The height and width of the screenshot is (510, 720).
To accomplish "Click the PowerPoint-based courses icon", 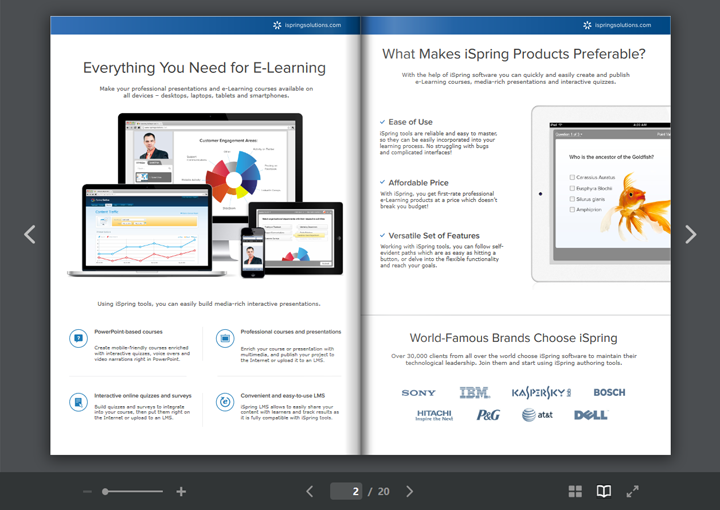I will pyautogui.click(x=79, y=339).
